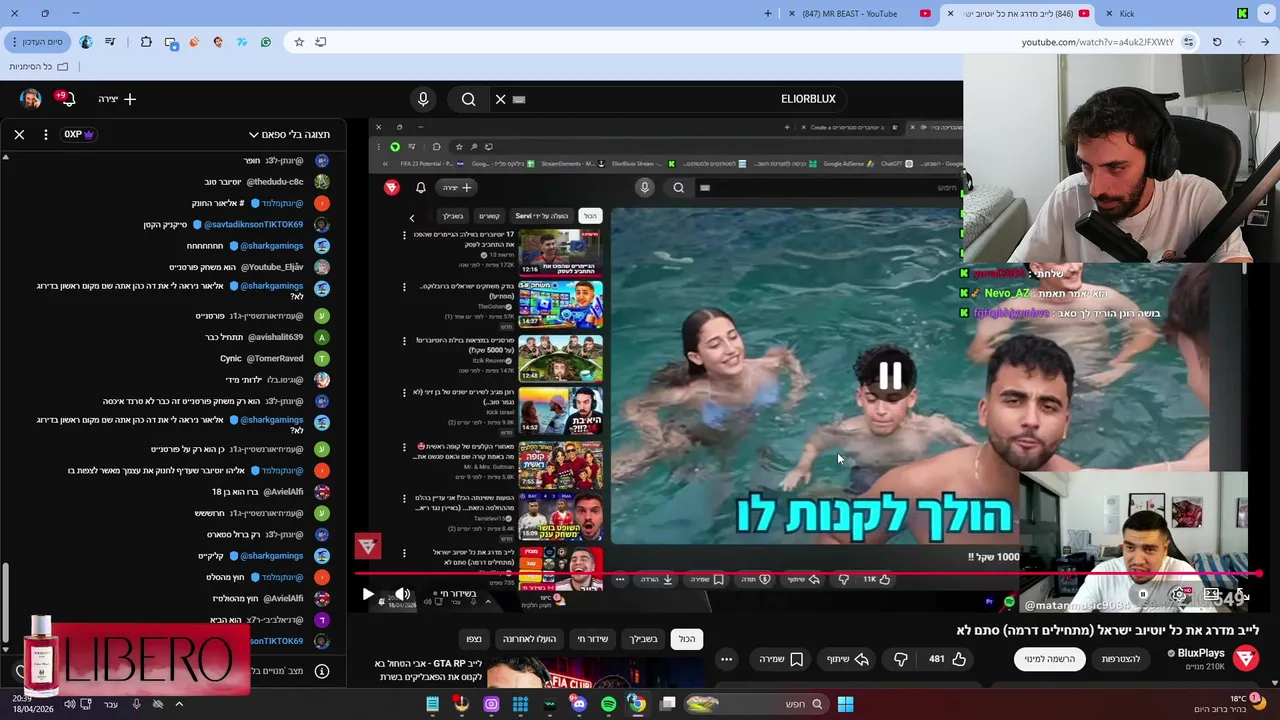
Task: Click the YouTube URL address bar
Action: pos(1097,42)
